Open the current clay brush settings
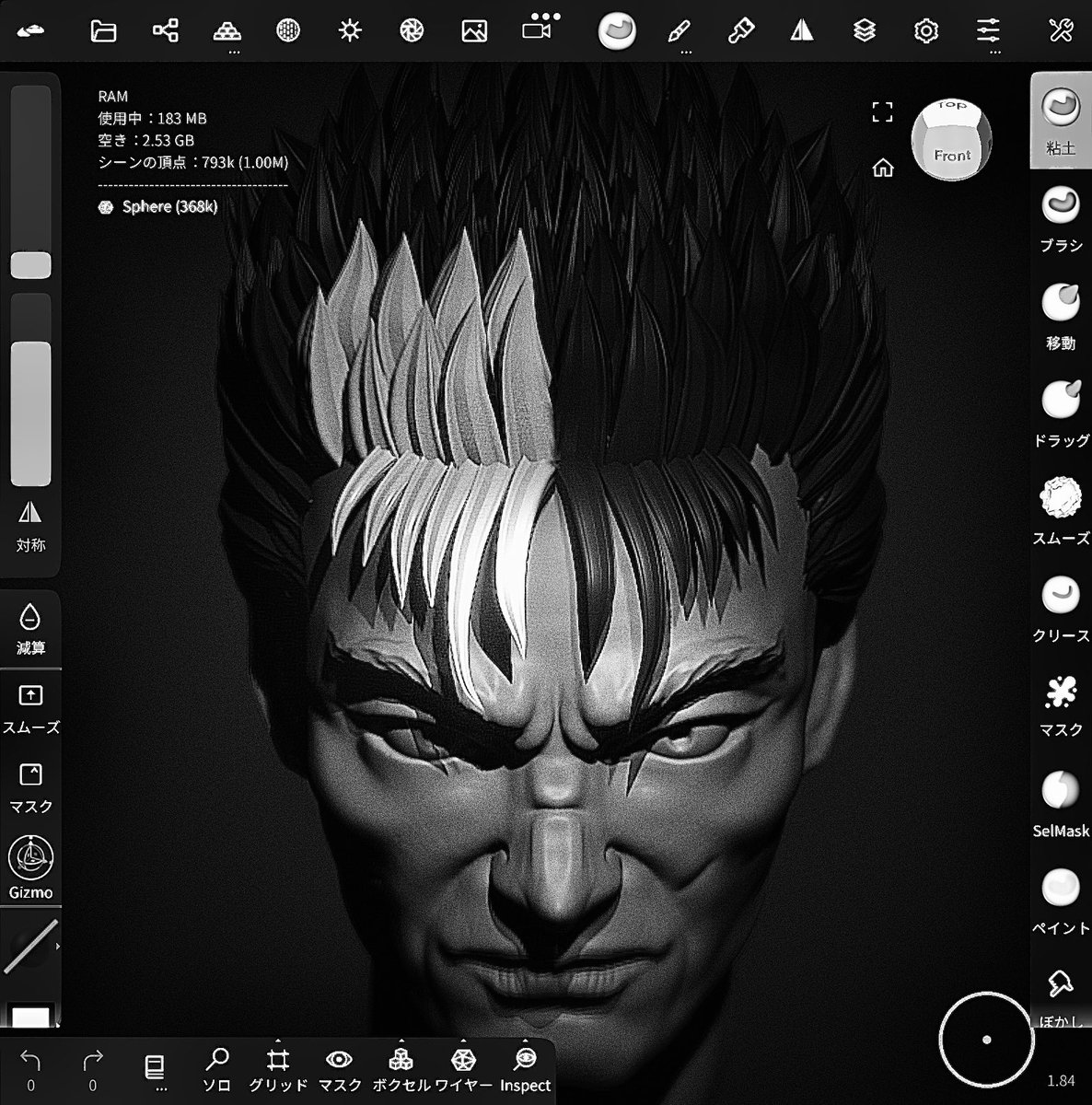This screenshot has height=1105, width=1092. (617, 30)
